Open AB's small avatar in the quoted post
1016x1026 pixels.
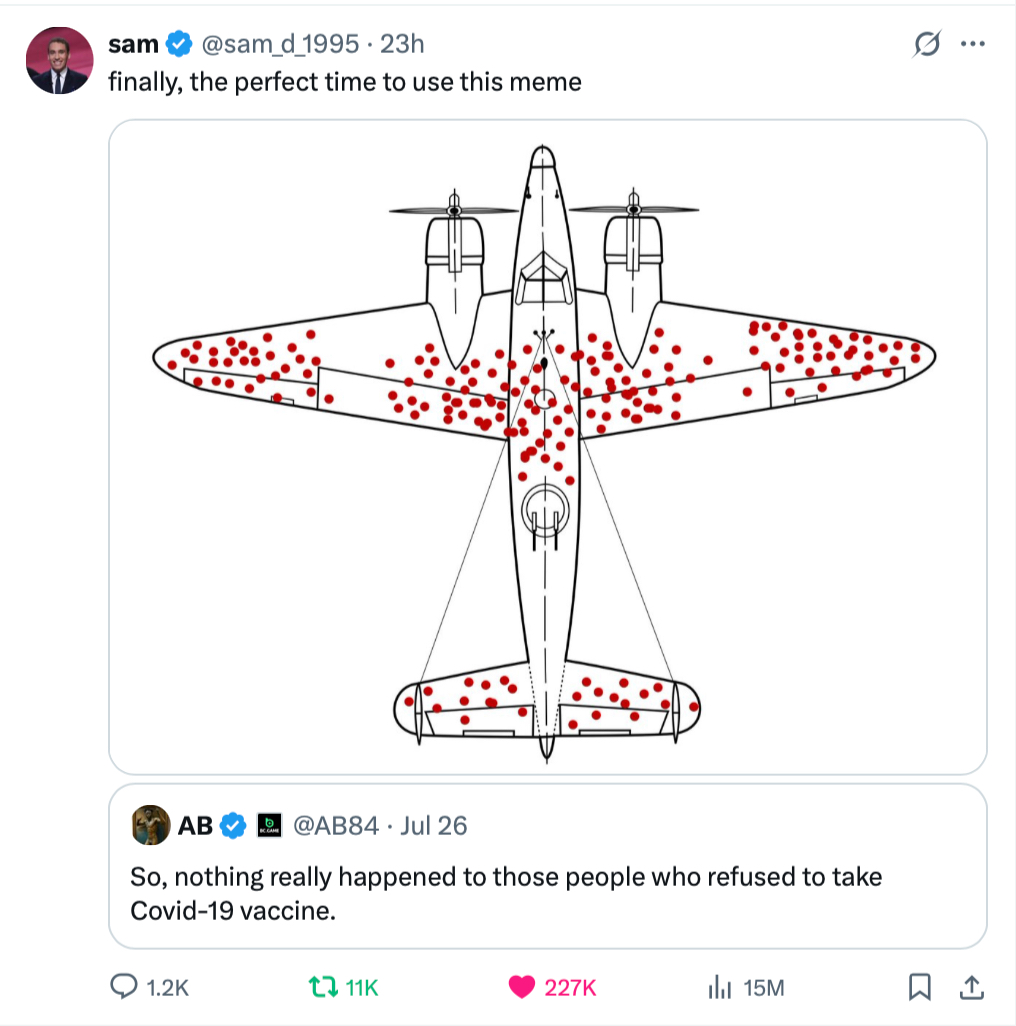click(x=150, y=825)
